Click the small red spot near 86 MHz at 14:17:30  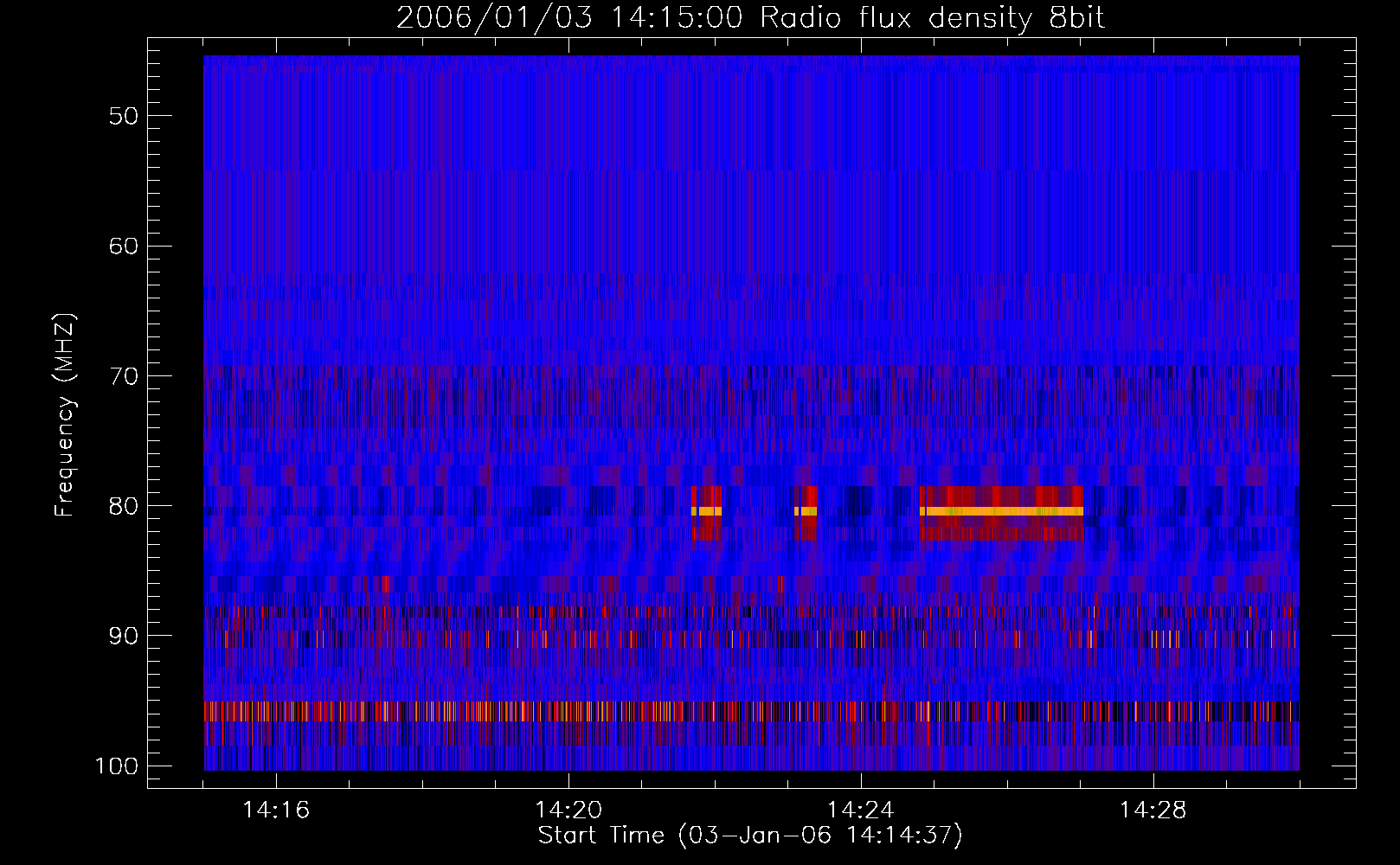tap(386, 584)
